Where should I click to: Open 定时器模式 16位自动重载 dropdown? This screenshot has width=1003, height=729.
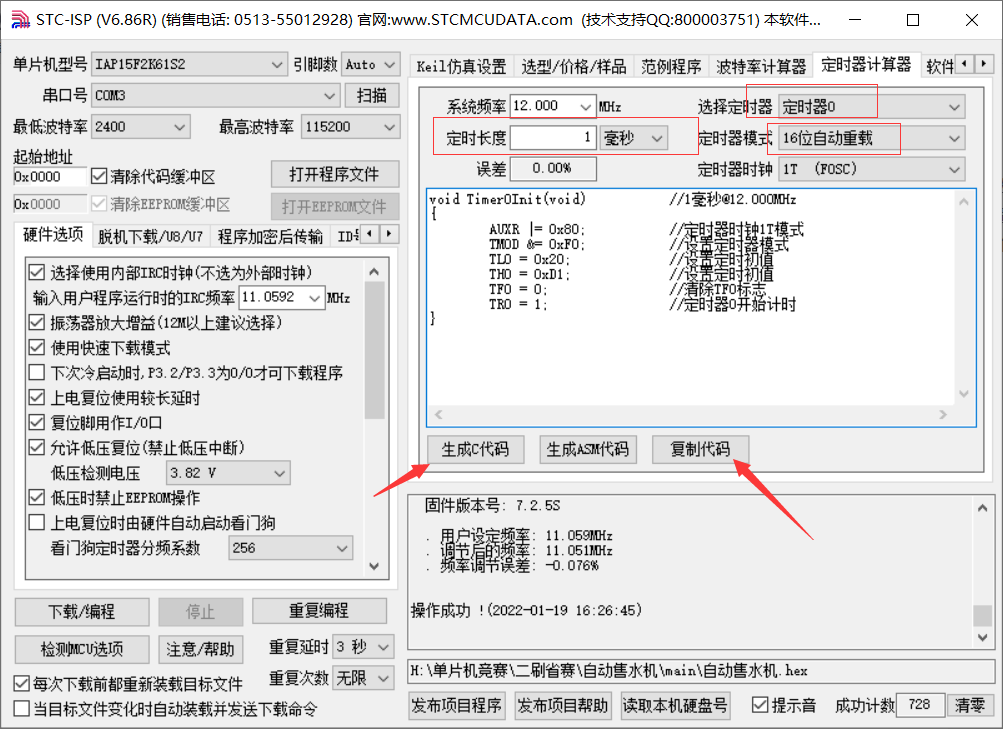click(x=872, y=138)
